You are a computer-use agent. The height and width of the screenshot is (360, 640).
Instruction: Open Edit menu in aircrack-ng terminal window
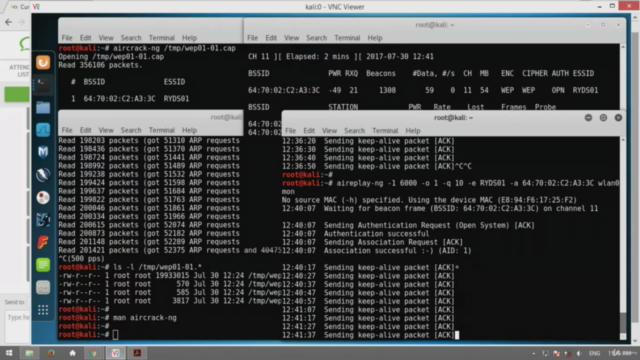coord(85,38)
